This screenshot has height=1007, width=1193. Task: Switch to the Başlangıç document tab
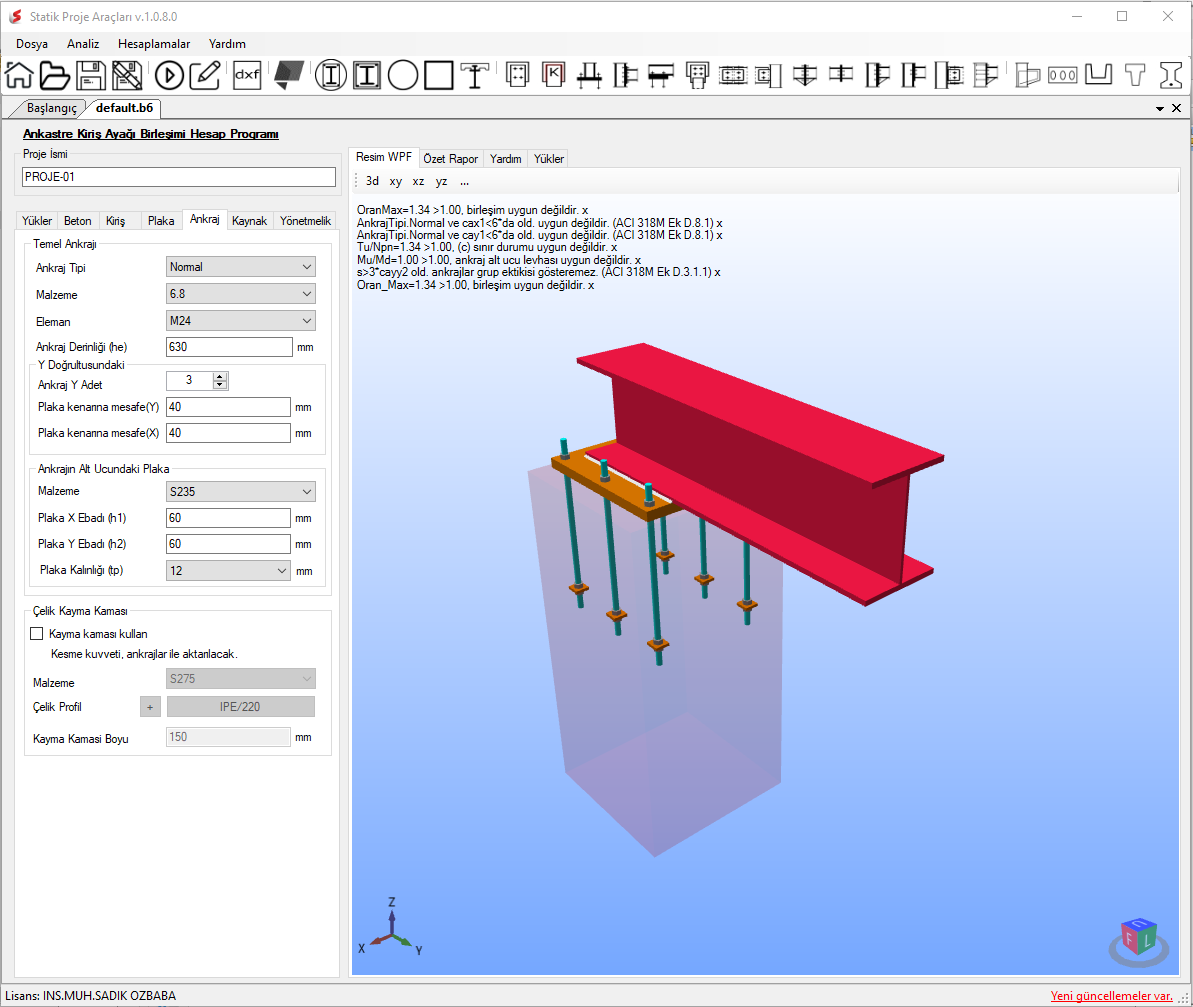[52, 108]
